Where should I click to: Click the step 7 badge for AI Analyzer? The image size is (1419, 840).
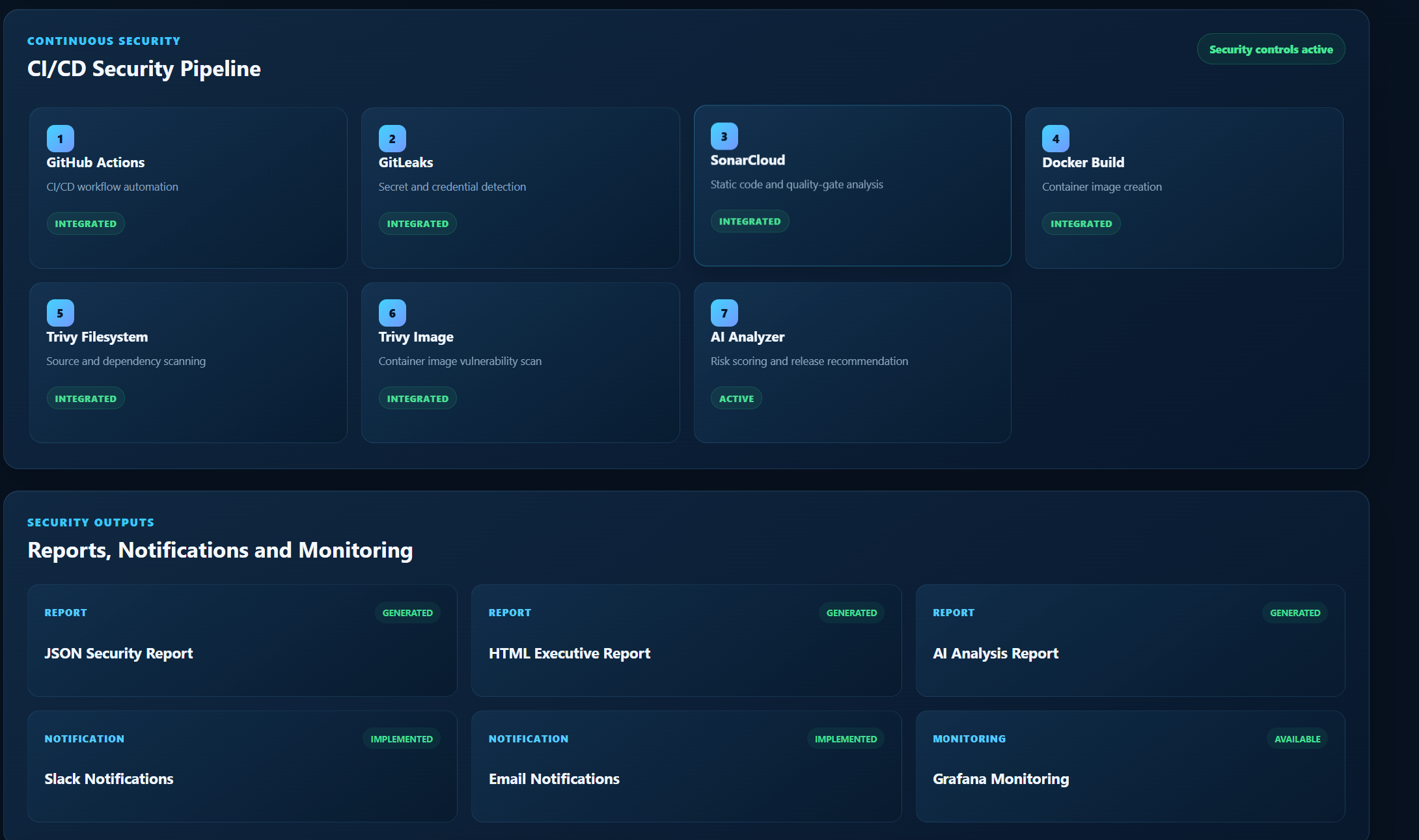point(724,313)
